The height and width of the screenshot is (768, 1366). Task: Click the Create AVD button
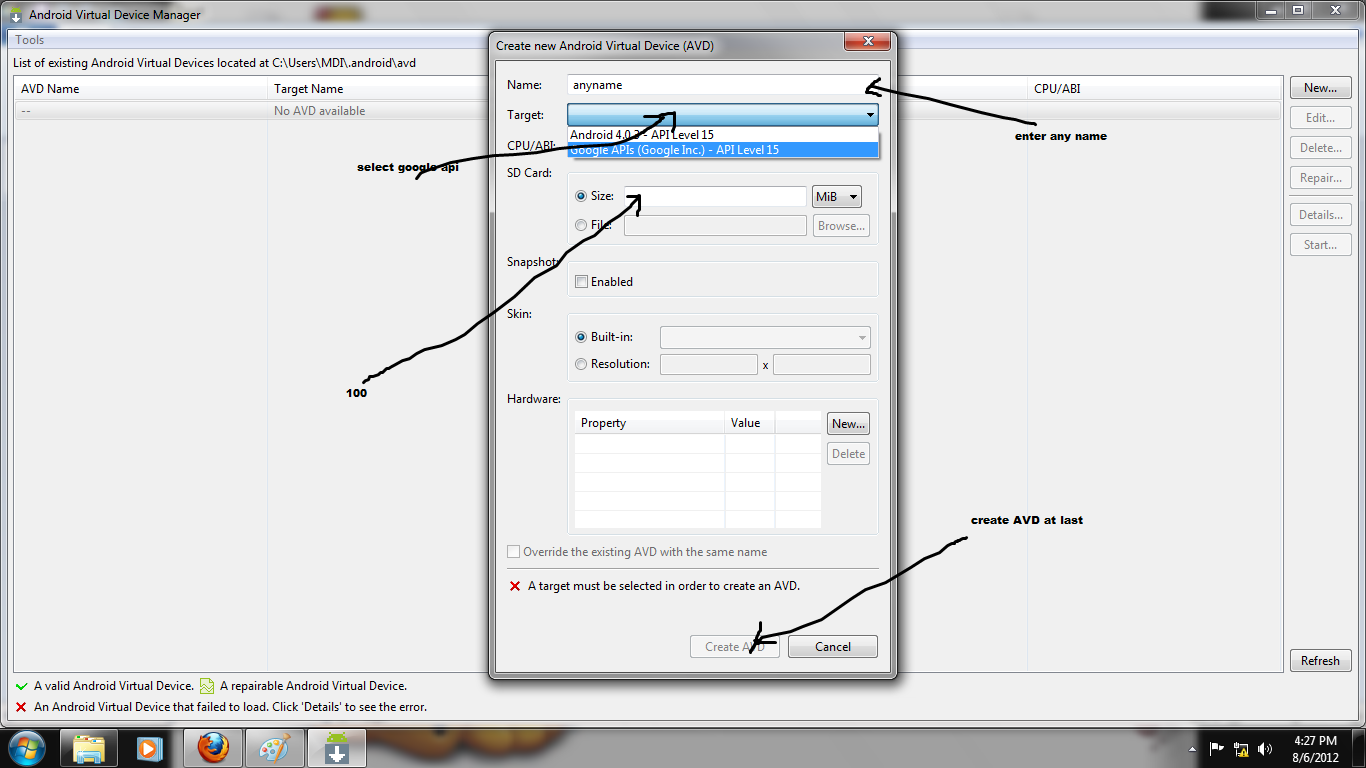(x=734, y=647)
